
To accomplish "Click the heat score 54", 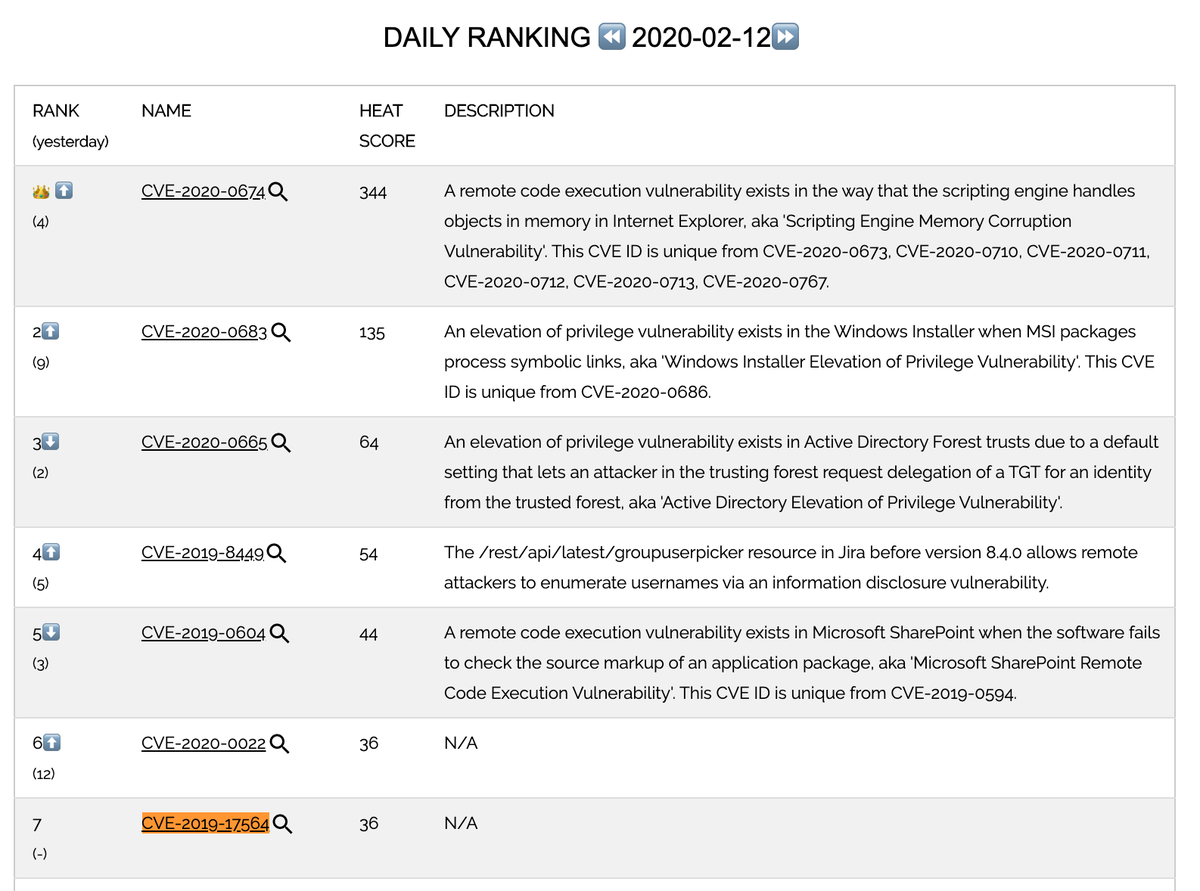I will click(x=369, y=553).
